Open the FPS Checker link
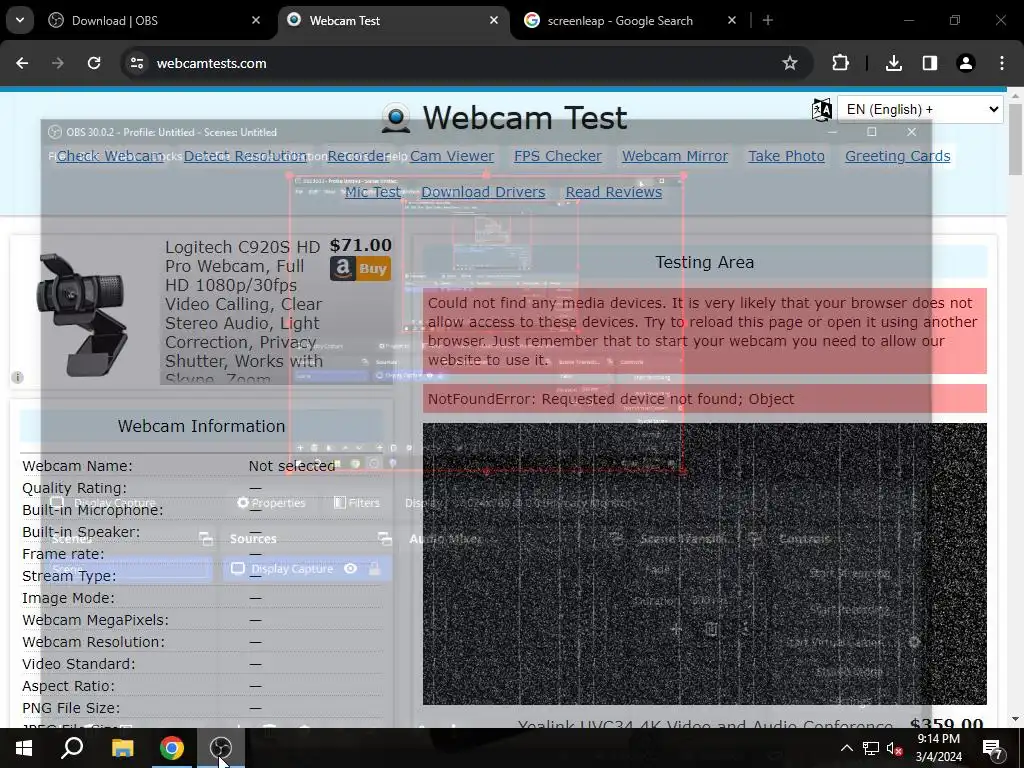 tap(558, 156)
